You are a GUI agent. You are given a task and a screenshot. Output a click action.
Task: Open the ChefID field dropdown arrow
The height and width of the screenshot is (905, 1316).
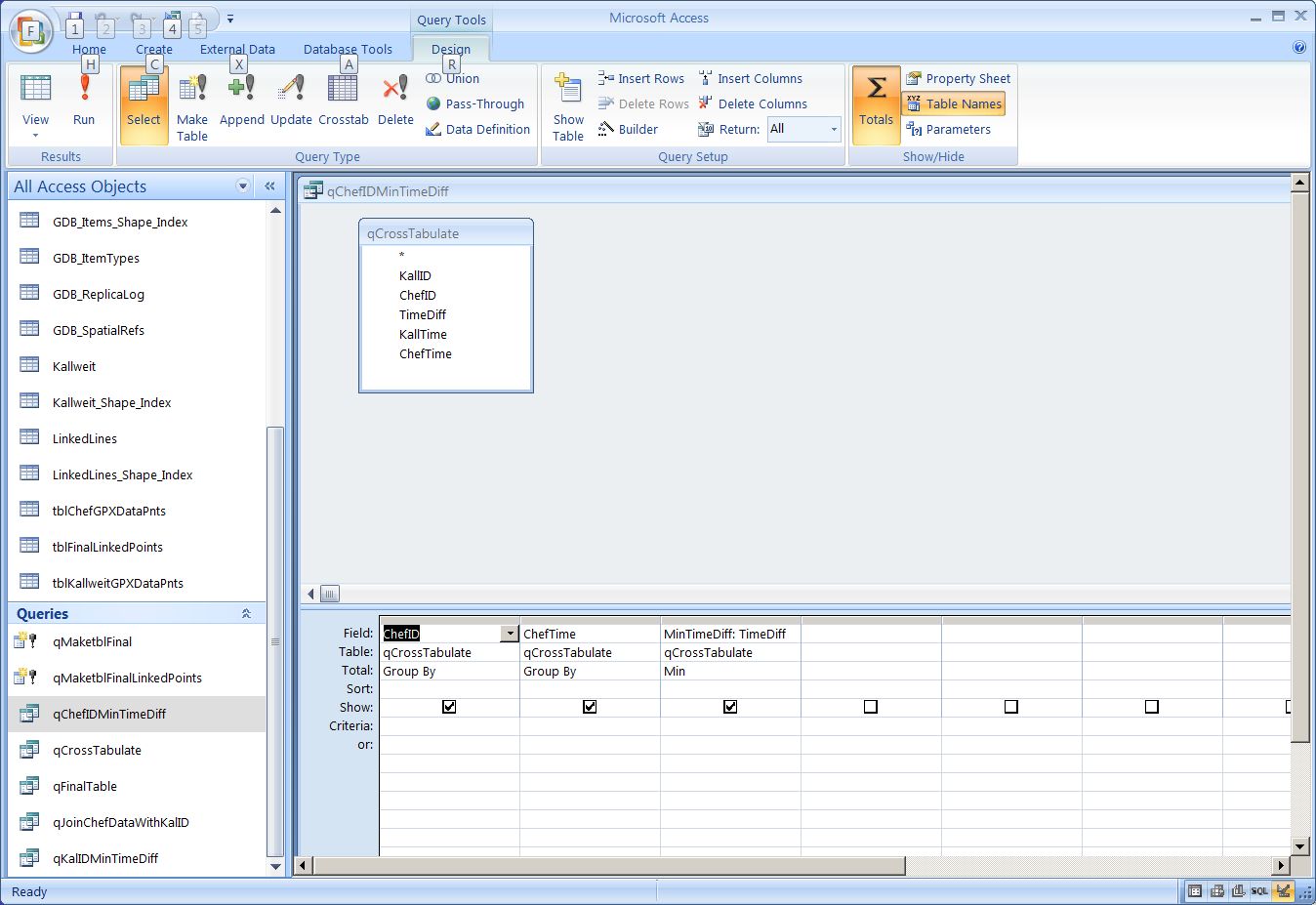pyautogui.click(x=510, y=634)
